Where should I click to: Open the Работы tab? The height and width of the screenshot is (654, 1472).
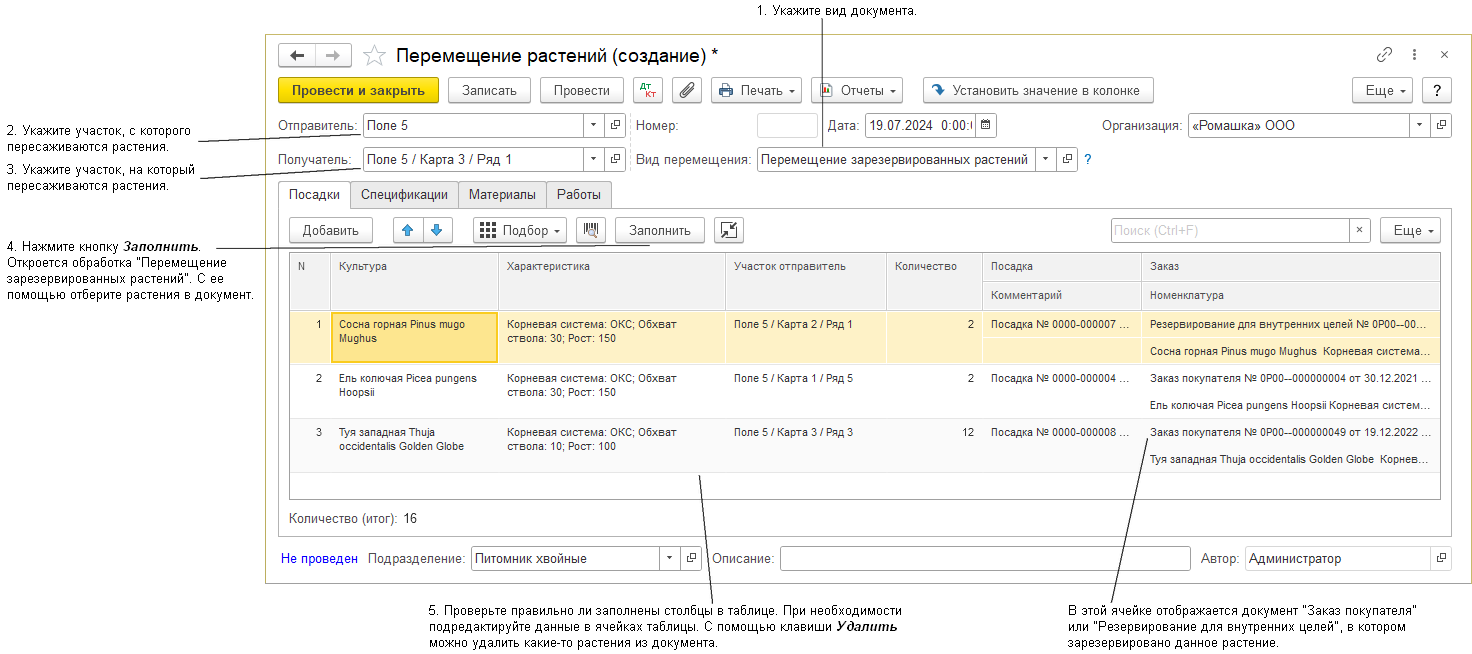tap(579, 195)
